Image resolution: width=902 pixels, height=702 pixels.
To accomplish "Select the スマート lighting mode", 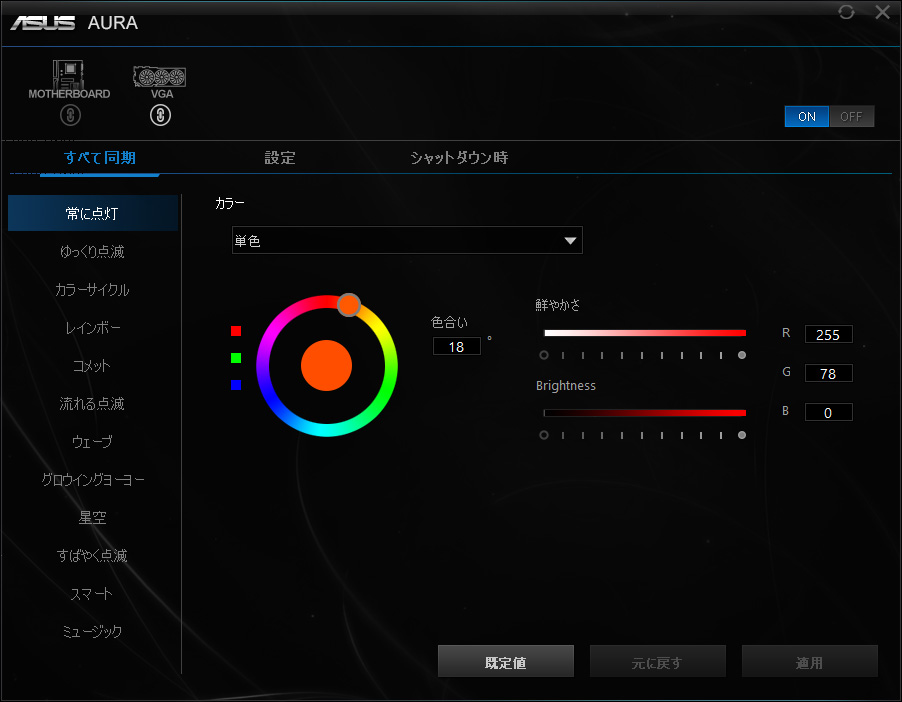I will click(93, 593).
